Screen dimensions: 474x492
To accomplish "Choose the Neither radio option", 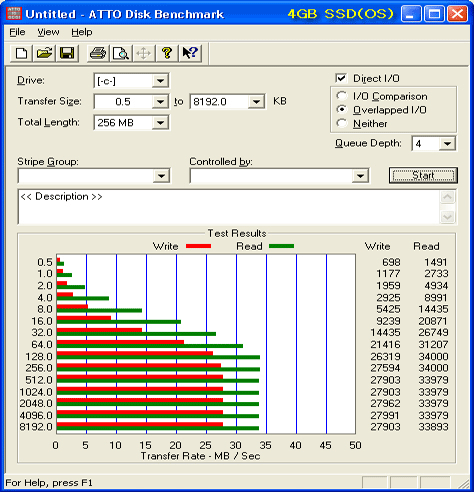I will pos(342,123).
